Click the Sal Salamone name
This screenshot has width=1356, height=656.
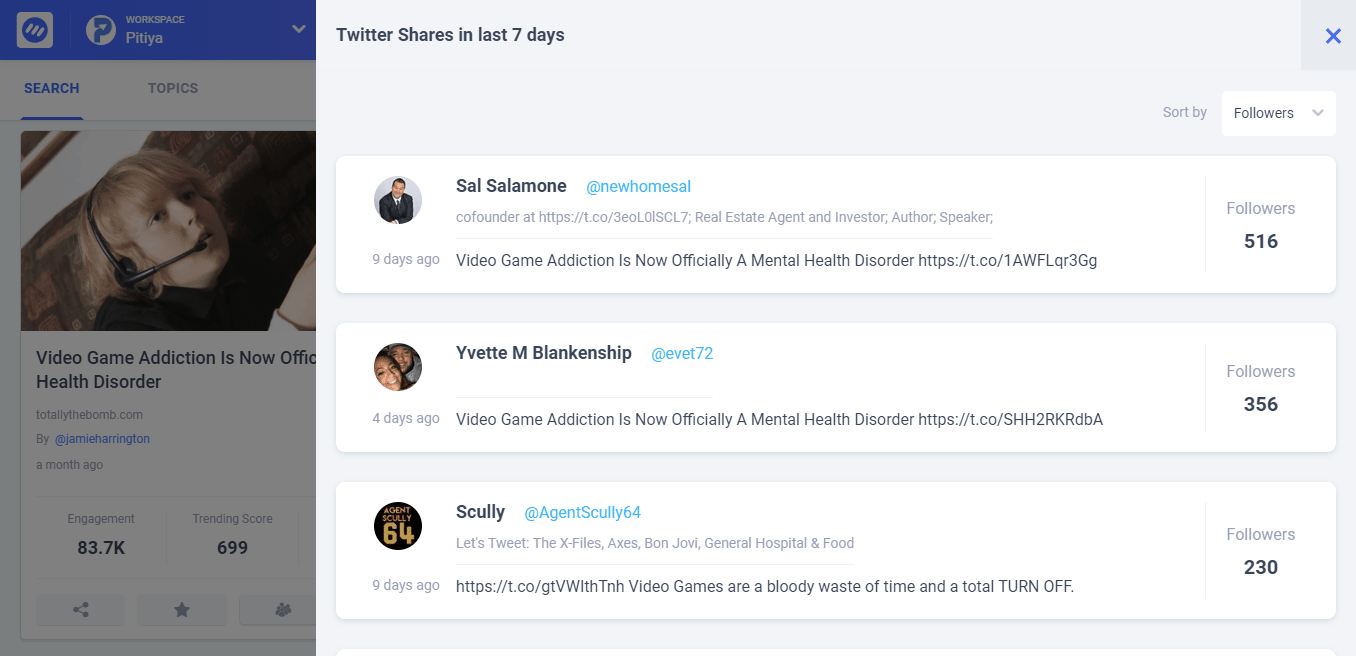511,186
